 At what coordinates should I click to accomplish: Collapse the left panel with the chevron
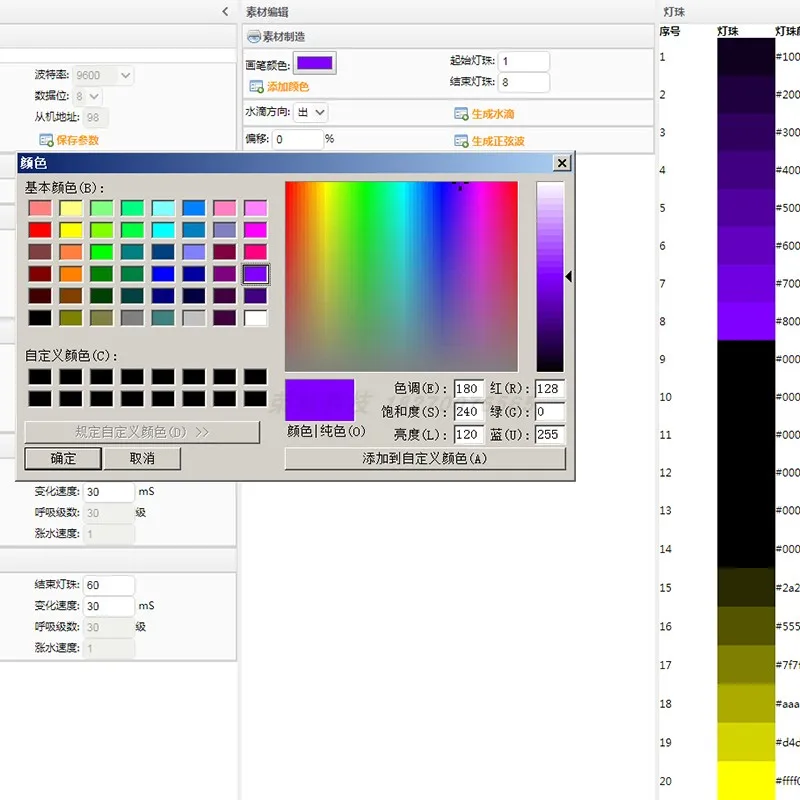(225, 11)
